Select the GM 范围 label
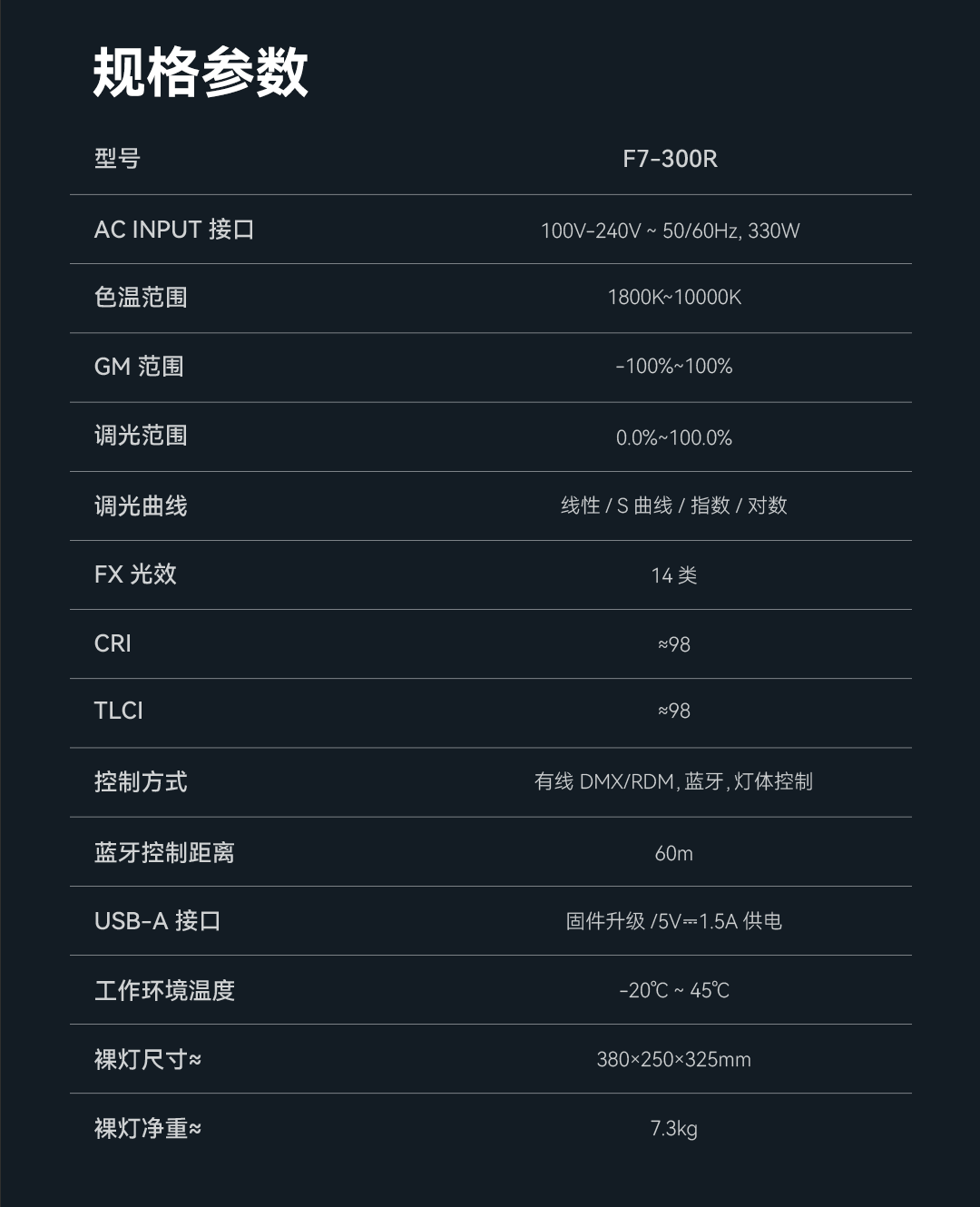The height and width of the screenshot is (1207, 980). (x=139, y=367)
